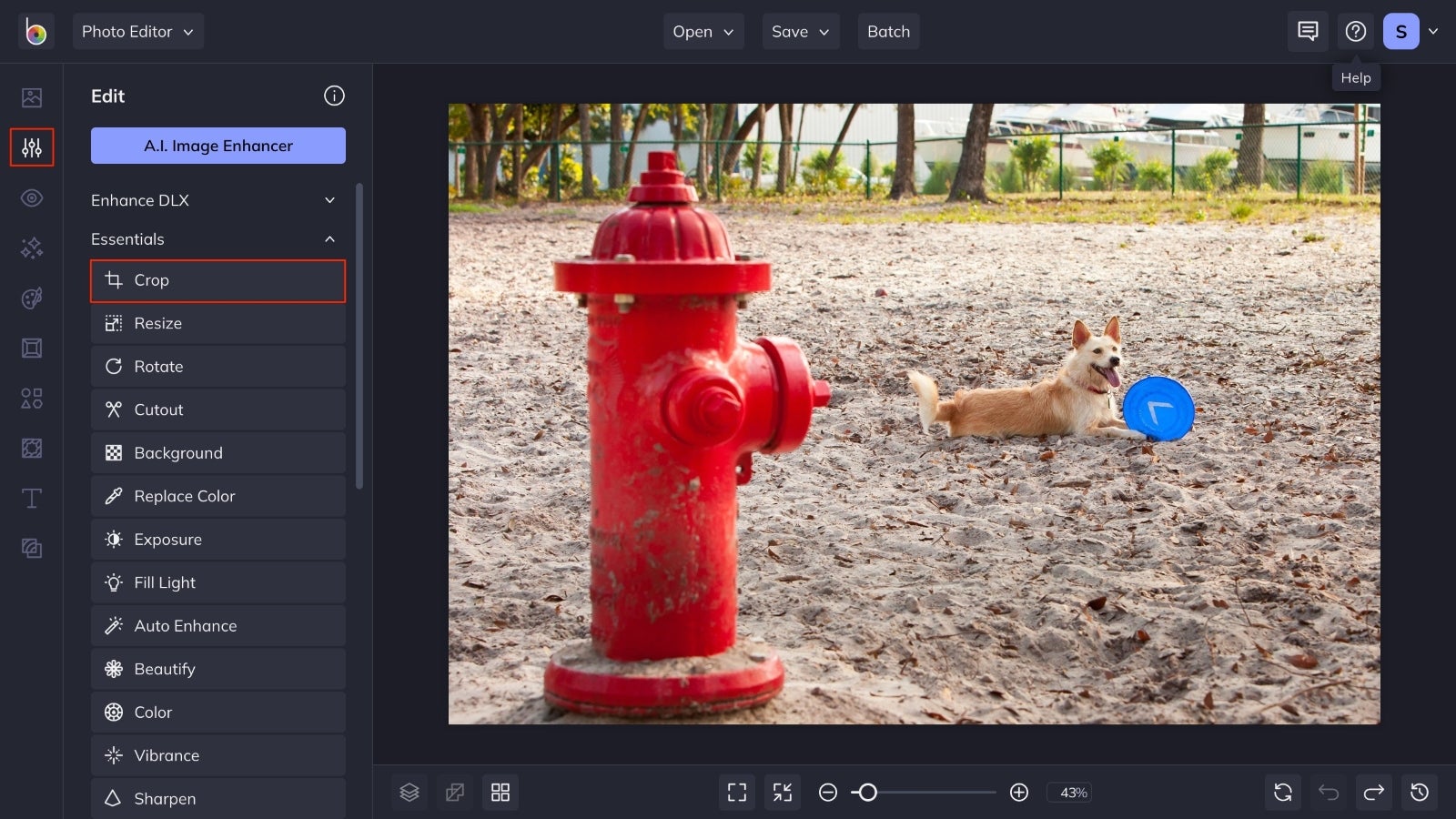Open the Batch menu item
Screen dimensions: 1456x819
888,31
